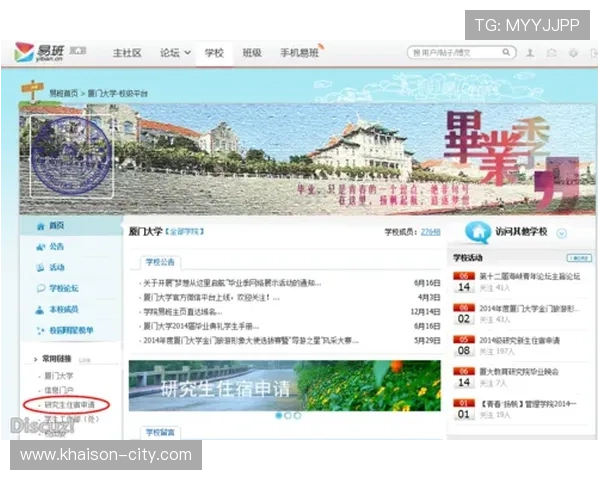Click the university seal thumbnail

pyautogui.click(x=72, y=156)
